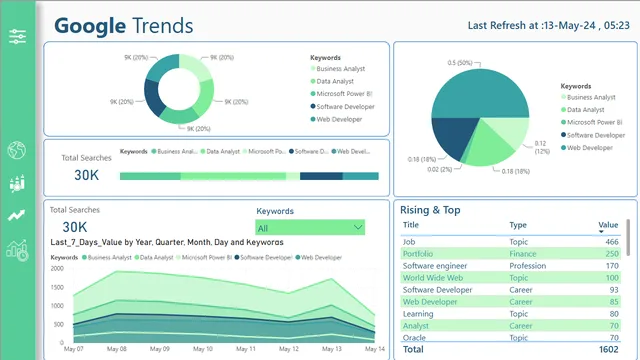Click the 'Portfolio' row in table
The image size is (640, 360).
[x=510, y=254]
